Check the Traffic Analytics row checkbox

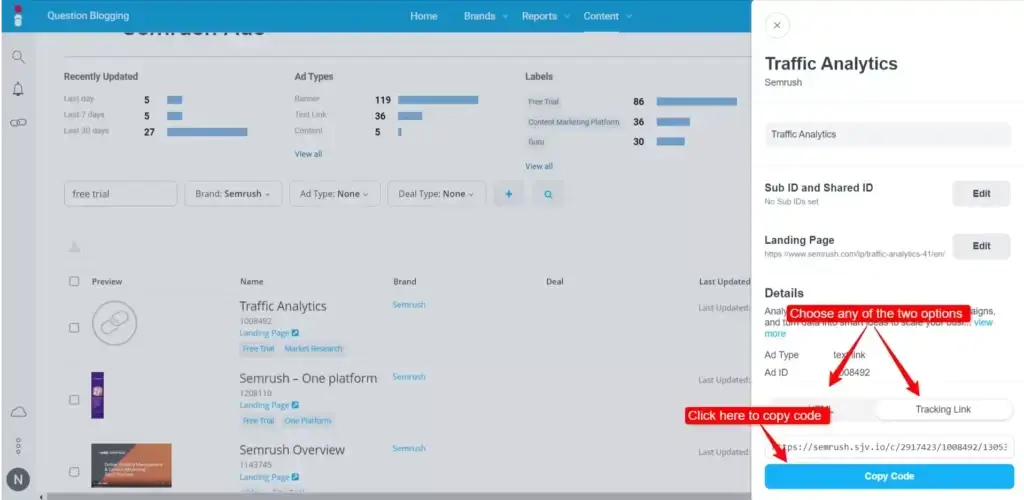(x=74, y=328)
